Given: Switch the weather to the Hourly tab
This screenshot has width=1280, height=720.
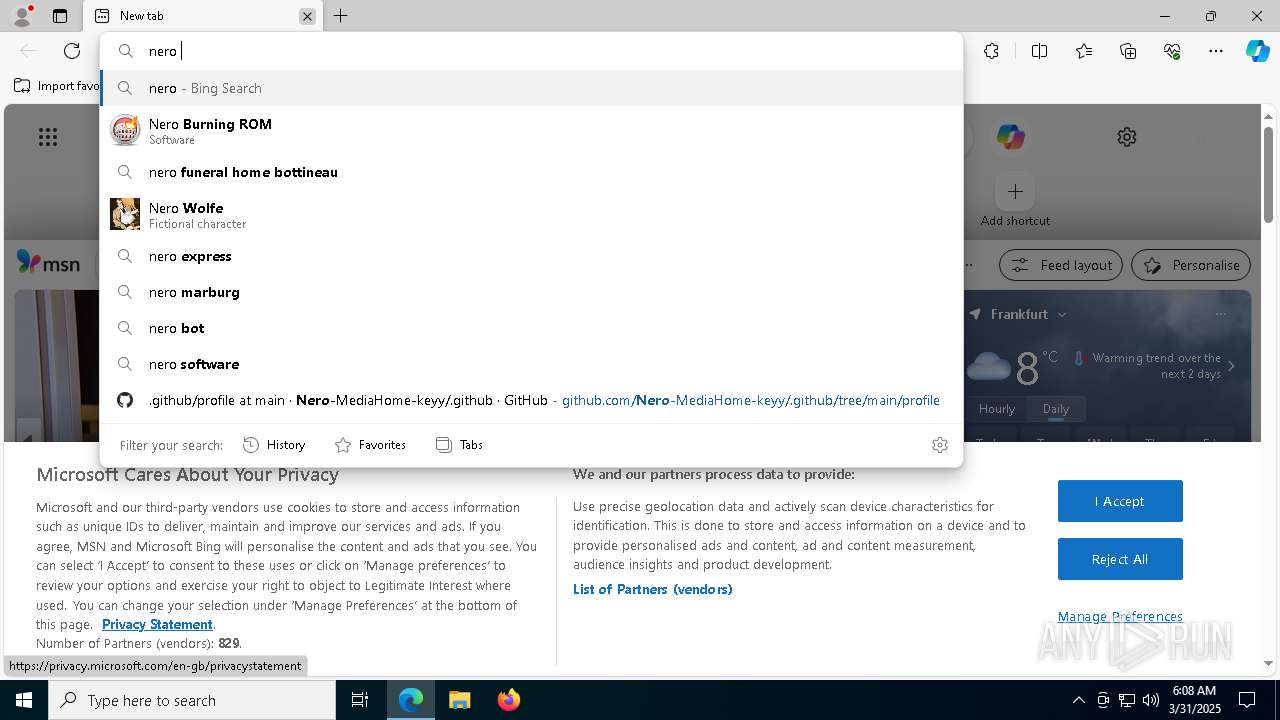Looking at the screenshot, I should (997, 409).
